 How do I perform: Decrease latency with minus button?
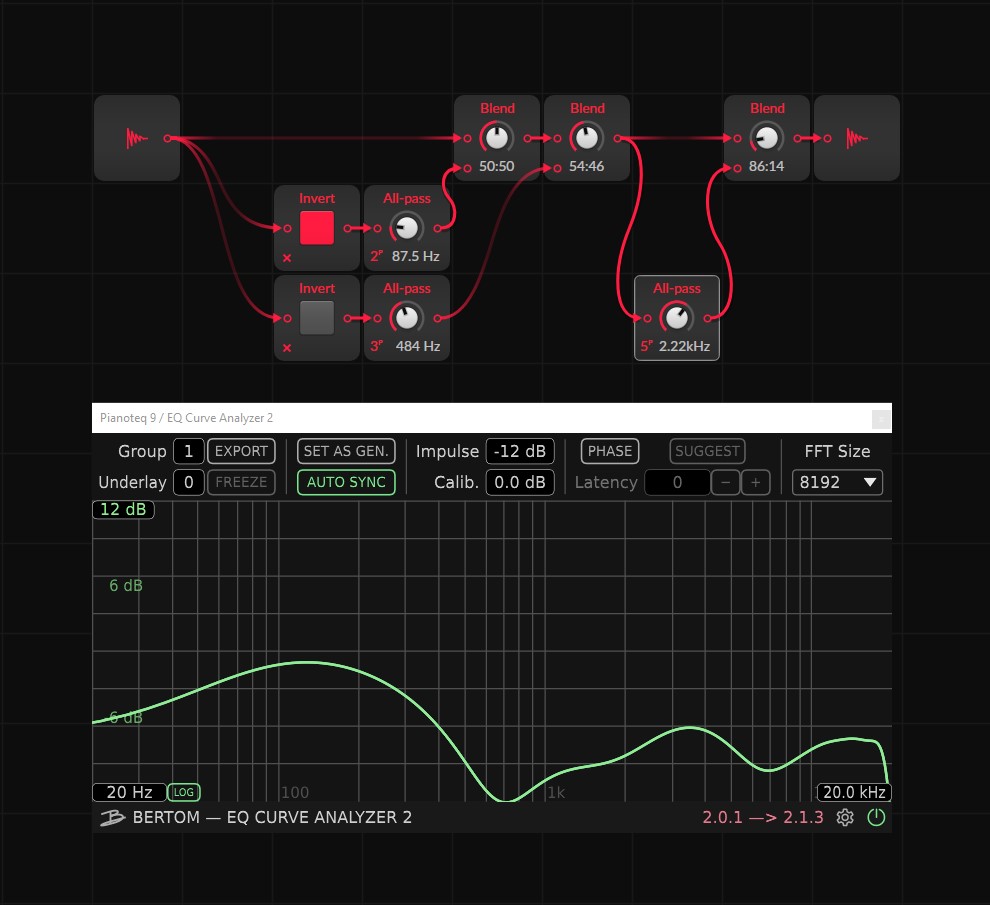(x=725, y=482)
